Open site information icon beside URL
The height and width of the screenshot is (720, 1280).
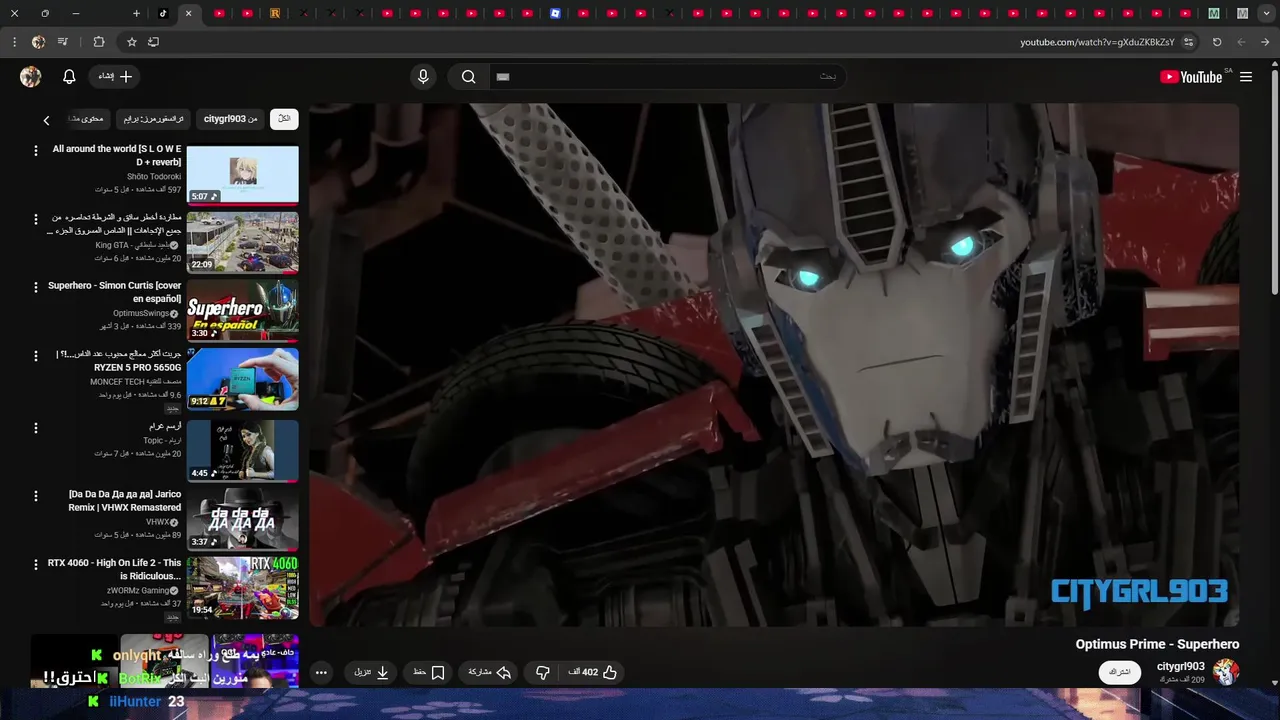click(x=1188, y=42)
